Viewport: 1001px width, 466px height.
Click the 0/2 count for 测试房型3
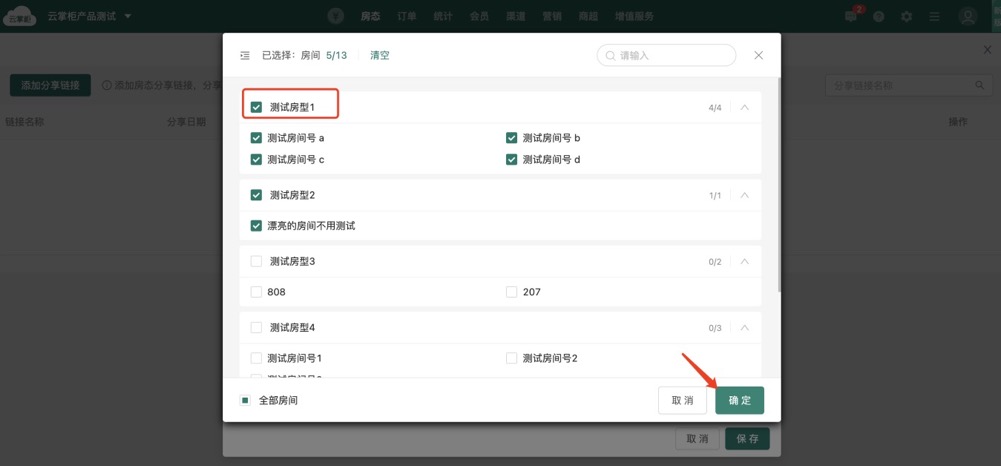tap(715, 262)
